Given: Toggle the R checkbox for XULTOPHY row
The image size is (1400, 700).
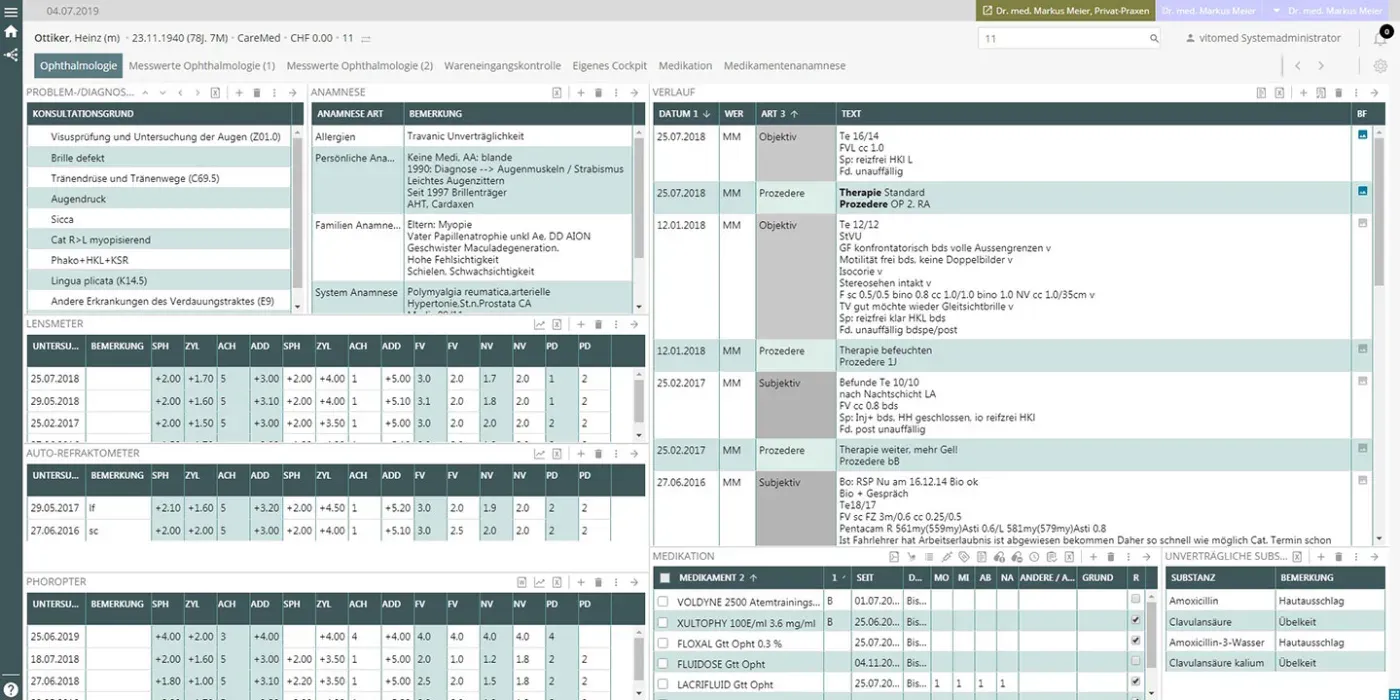Looking at the screenshot, I should click(x=1135, y=620).
